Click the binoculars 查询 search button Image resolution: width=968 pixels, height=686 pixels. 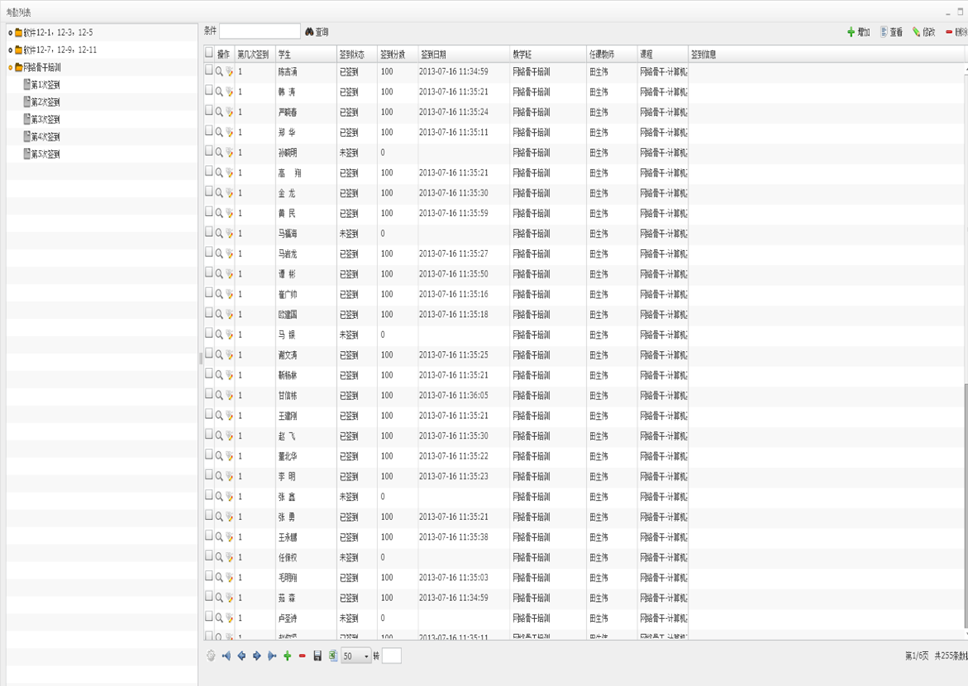tap(317, 31)
